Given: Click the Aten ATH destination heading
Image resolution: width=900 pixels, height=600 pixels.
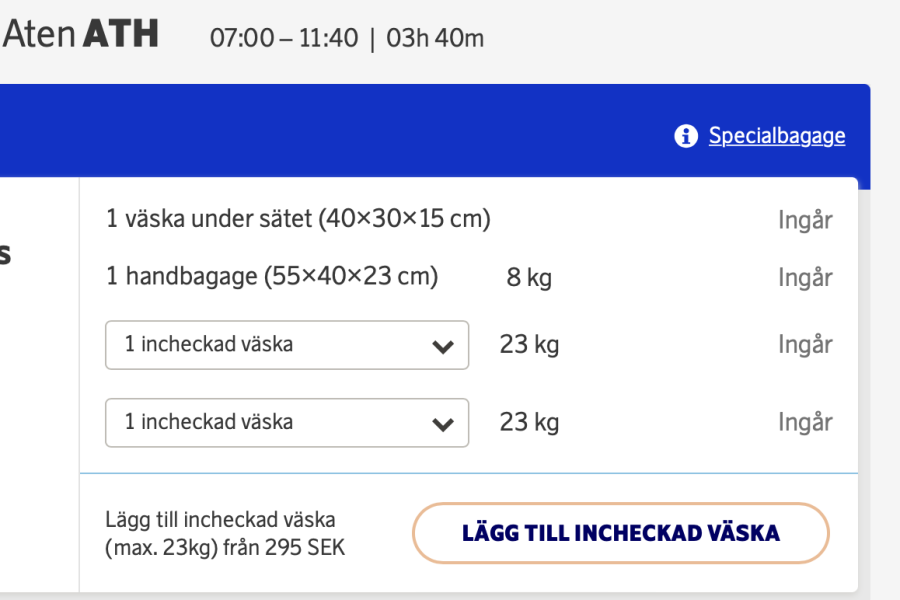Looking at the screenshot, I should (x=80, y=33).
